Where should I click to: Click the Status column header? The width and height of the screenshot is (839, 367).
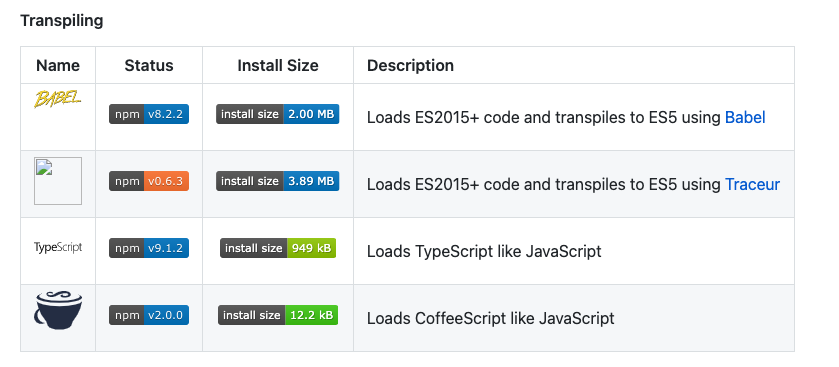click(149, 65)
